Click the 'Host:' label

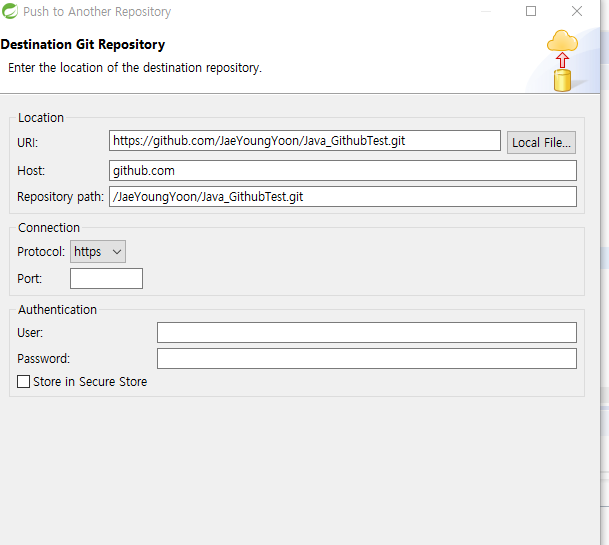[31, 171]
